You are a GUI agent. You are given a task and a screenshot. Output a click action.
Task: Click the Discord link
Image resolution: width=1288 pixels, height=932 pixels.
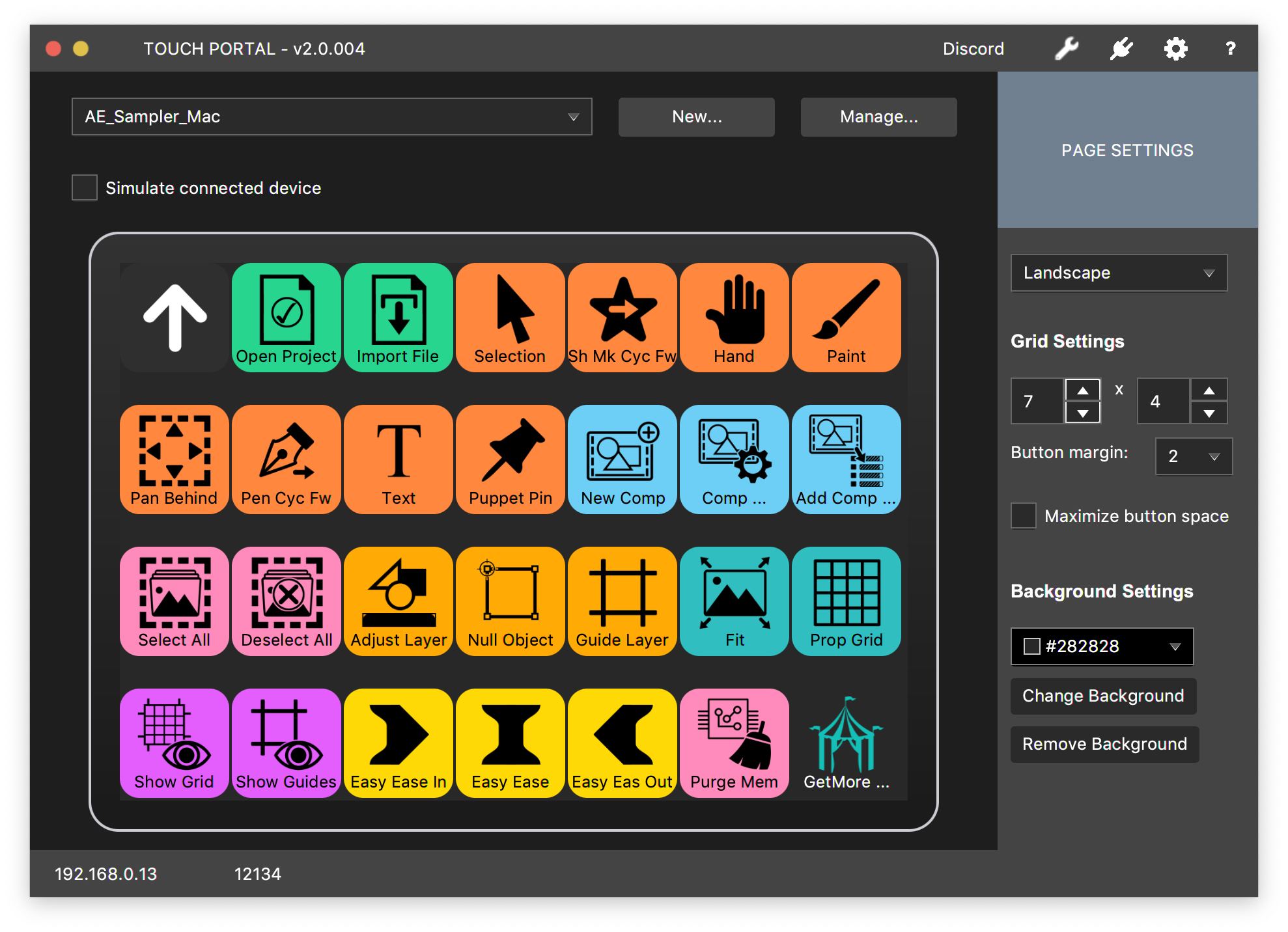click(973, 48)
